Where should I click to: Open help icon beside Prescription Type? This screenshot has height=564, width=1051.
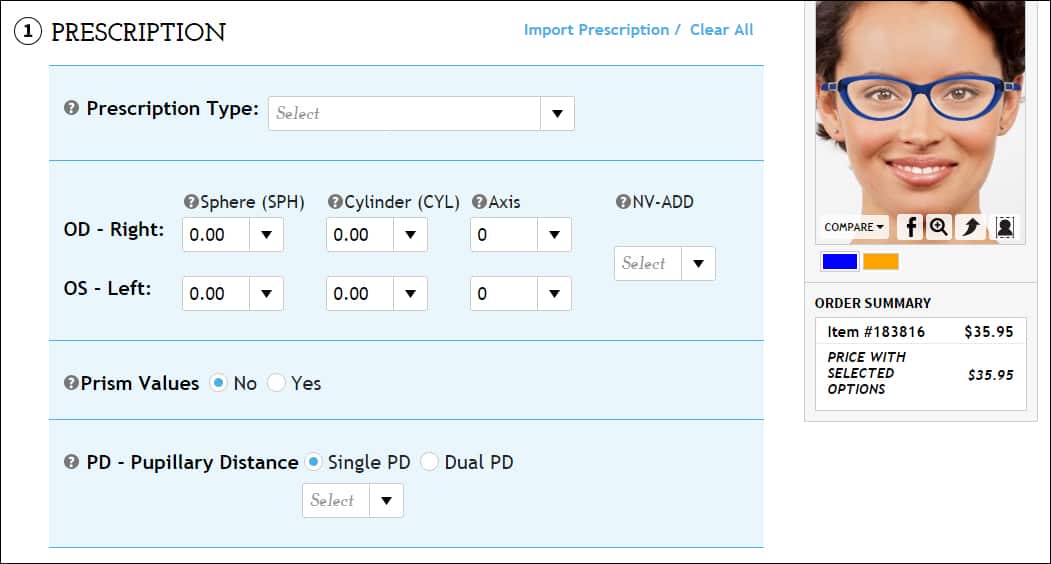pos(71,109)
